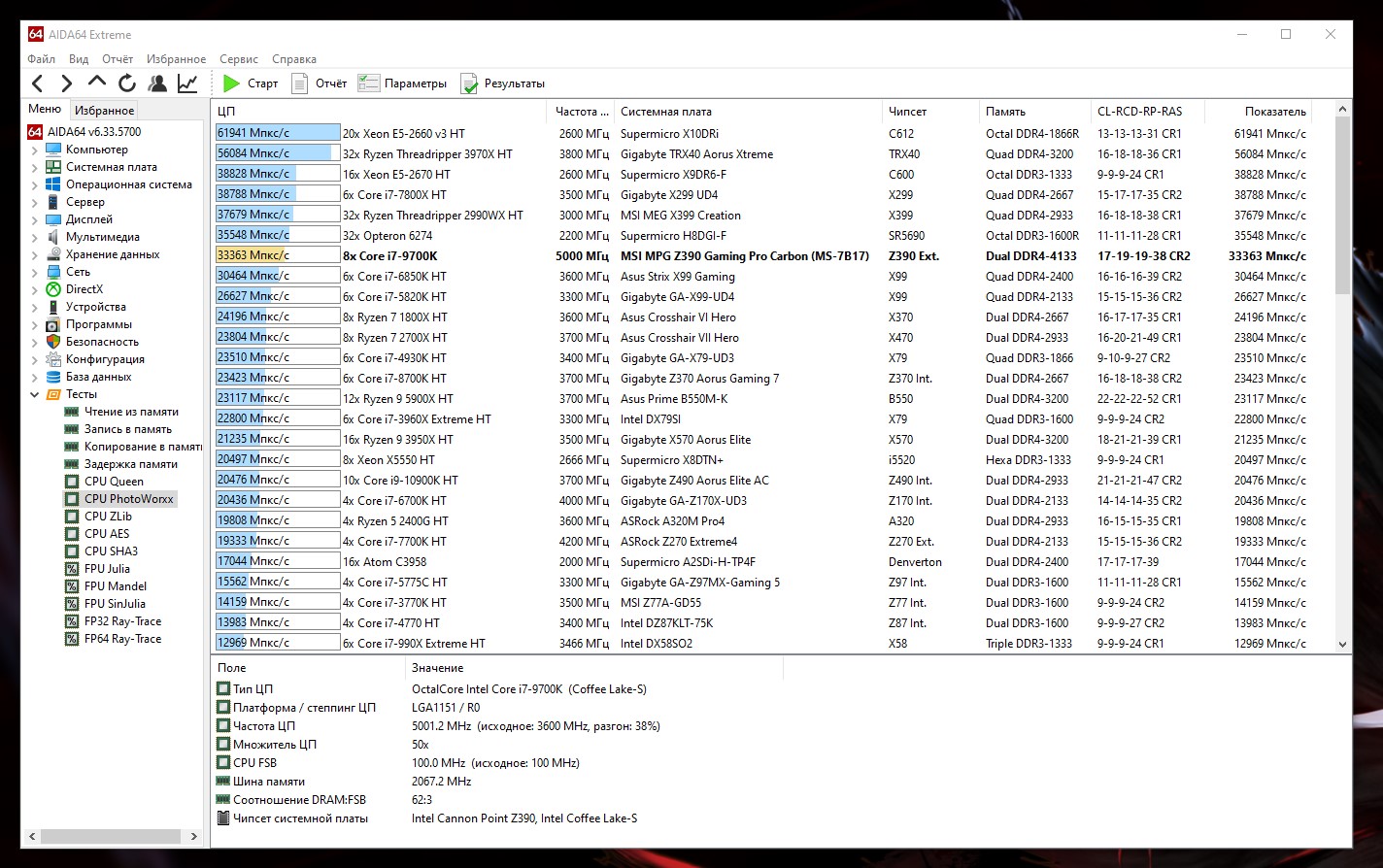Screen dimensions: 1383x868
Task: Click the Безопасность shield icon
Action: click(x=53, y=342)
